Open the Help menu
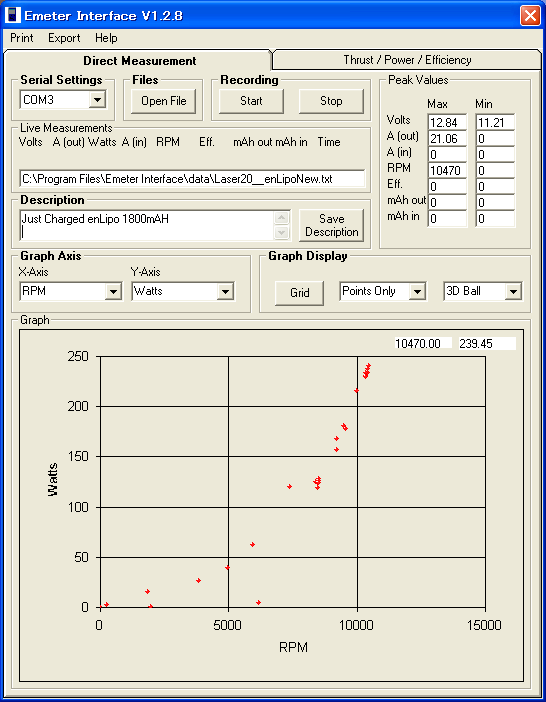546x702 pixels. 106,38
